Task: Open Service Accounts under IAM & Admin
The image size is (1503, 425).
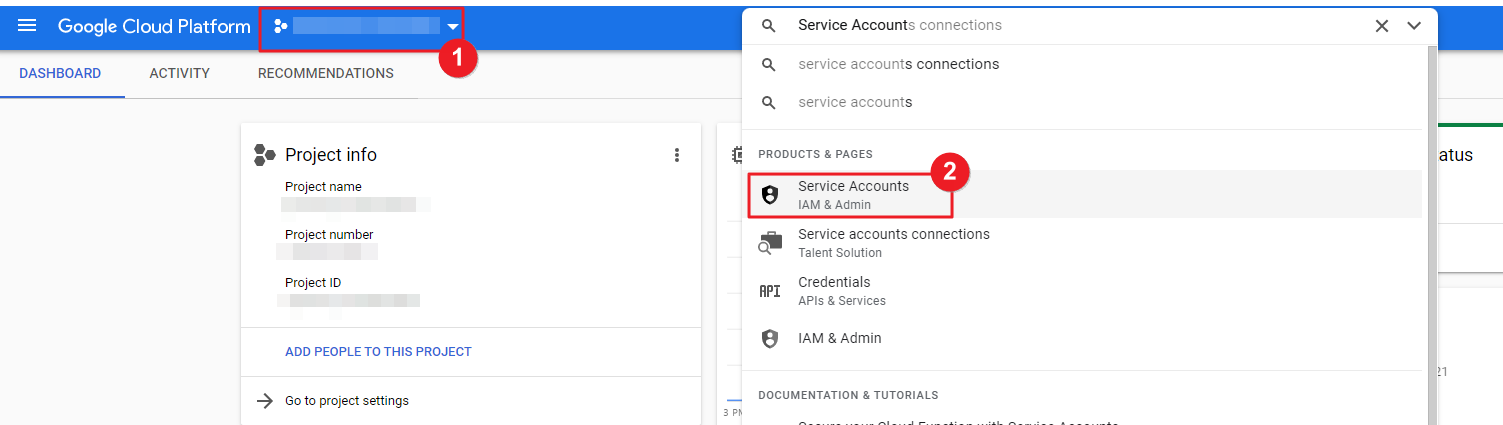Action: click(853, 194)
